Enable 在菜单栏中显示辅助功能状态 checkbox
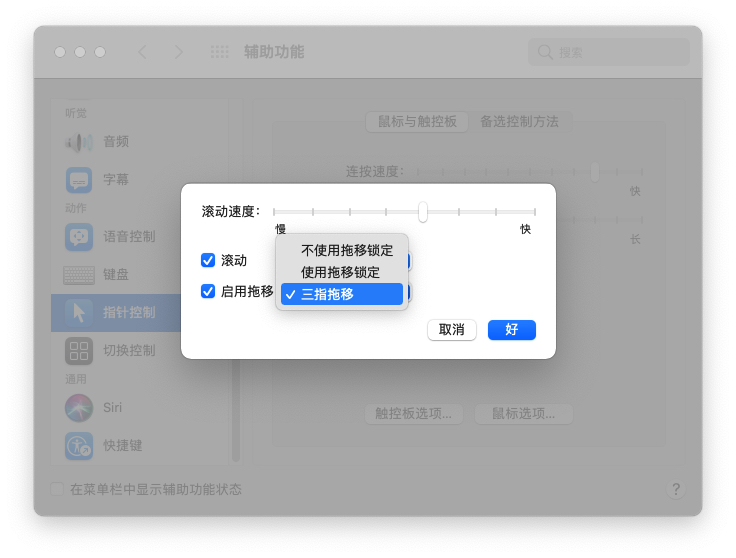The height and width of the screenshot is (558, 736). tap(57, 489)
